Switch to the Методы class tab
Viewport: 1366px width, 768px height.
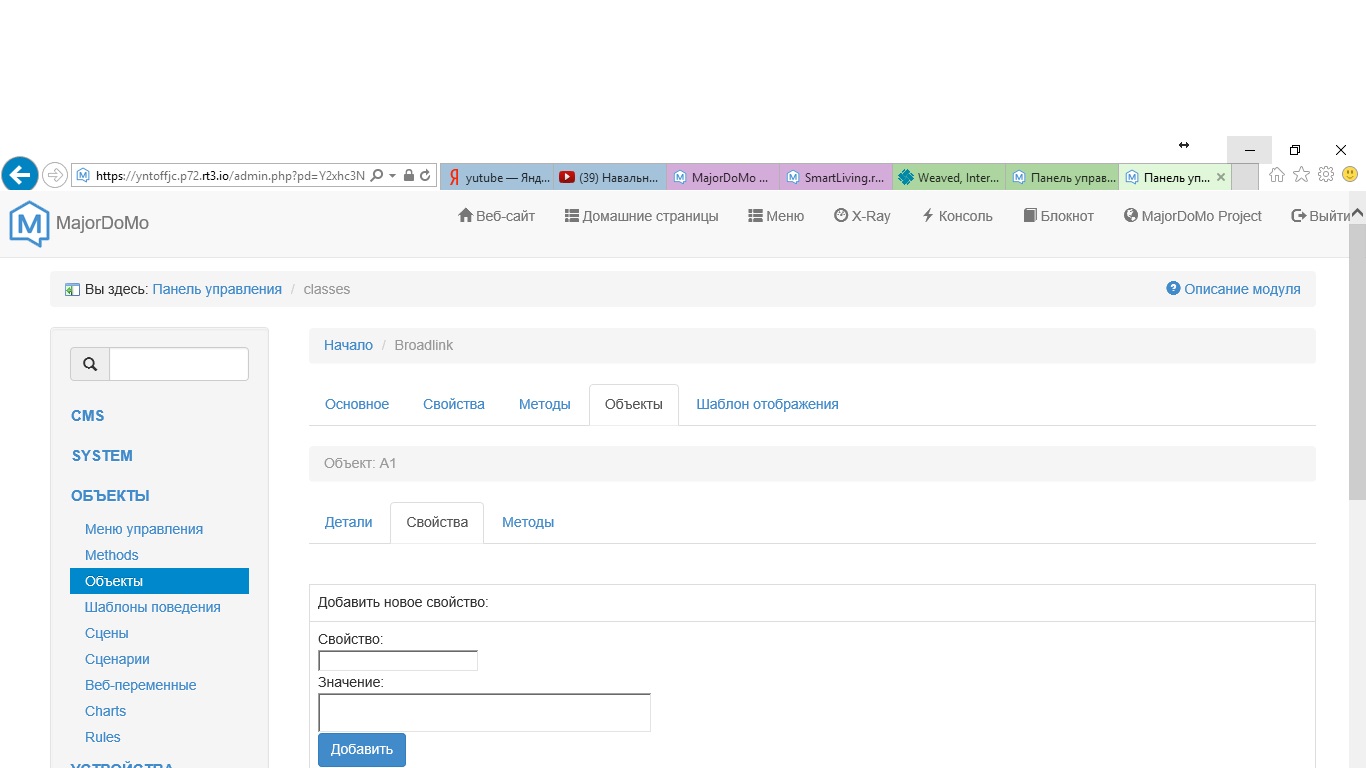coord(544,404)
